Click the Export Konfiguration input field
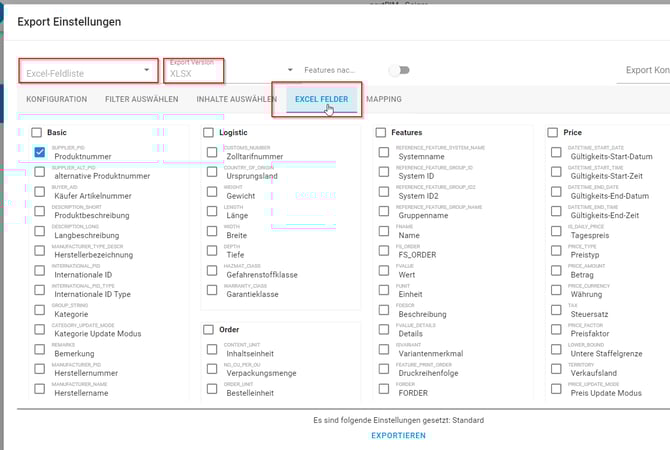 coord(646,71)
